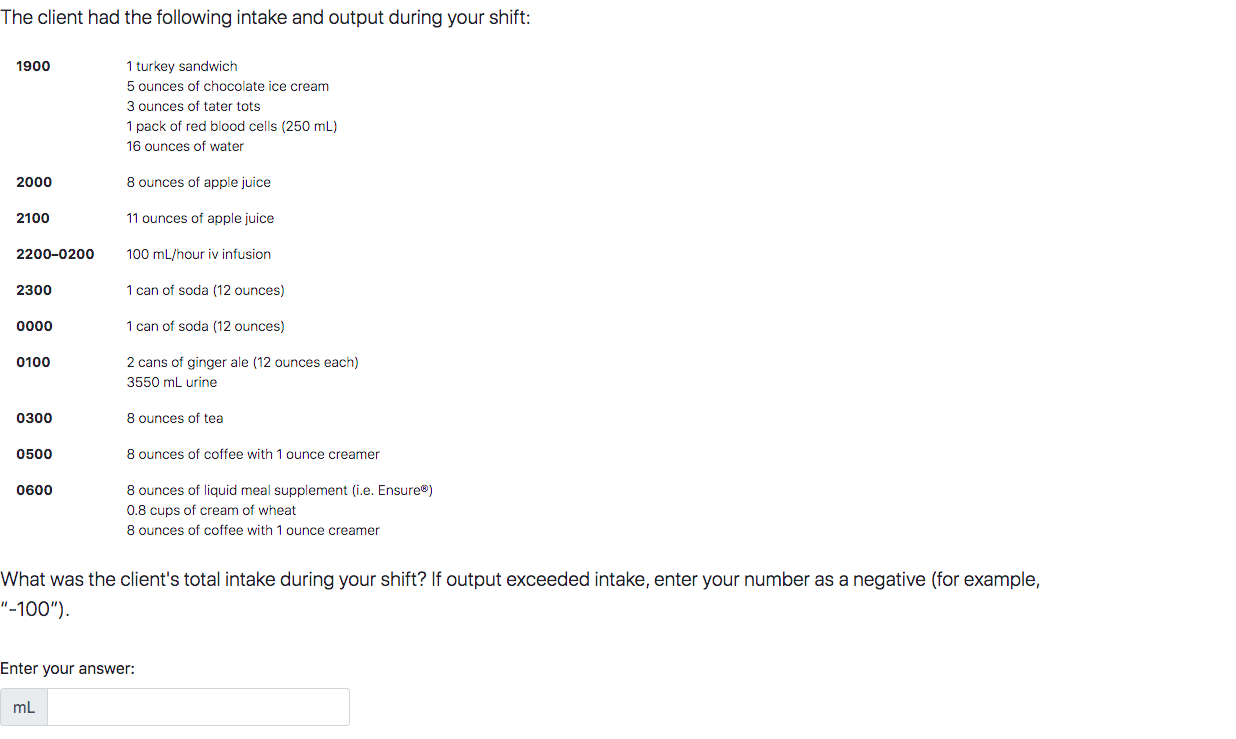
Task: Click the 8 ounces apple juice entry
Action: pos(198,182)
